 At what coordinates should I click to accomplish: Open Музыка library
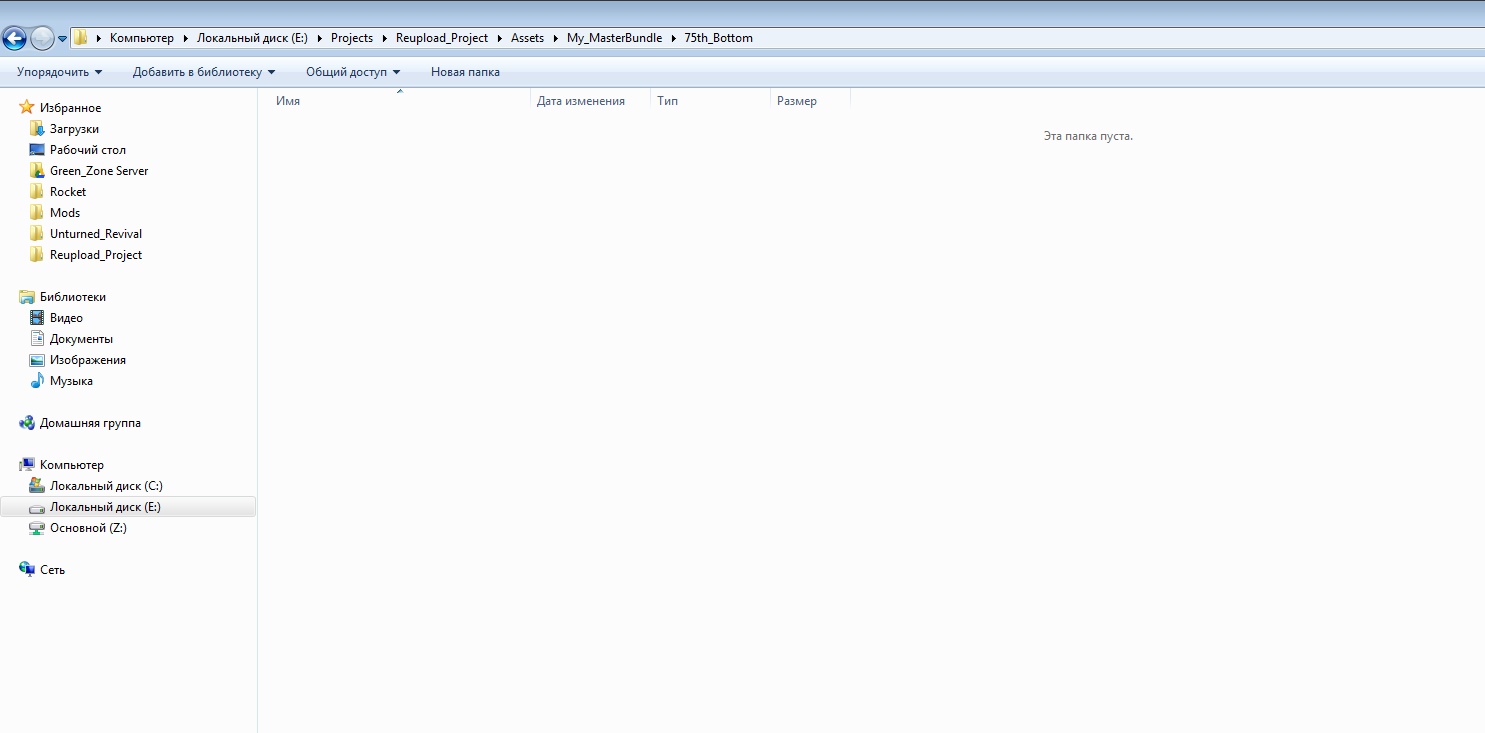[71, 381]
